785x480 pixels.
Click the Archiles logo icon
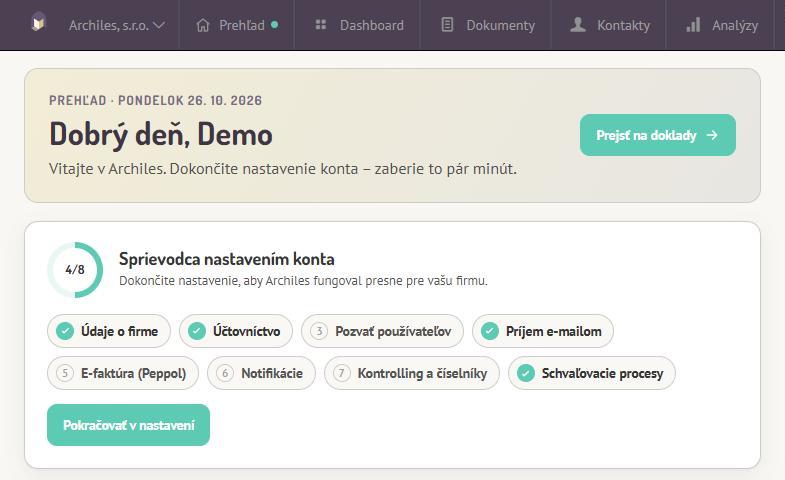(x=38, y=23)
